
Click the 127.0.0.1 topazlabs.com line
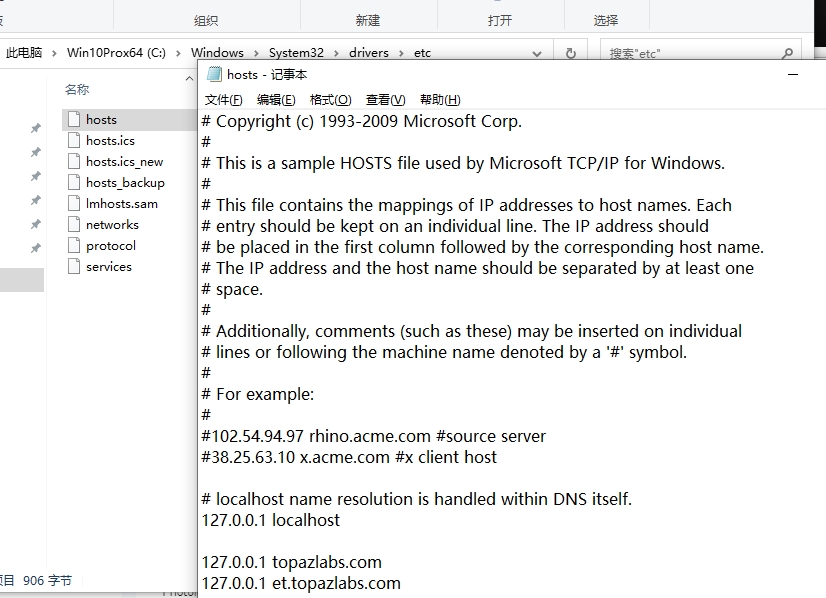[291, 562]
